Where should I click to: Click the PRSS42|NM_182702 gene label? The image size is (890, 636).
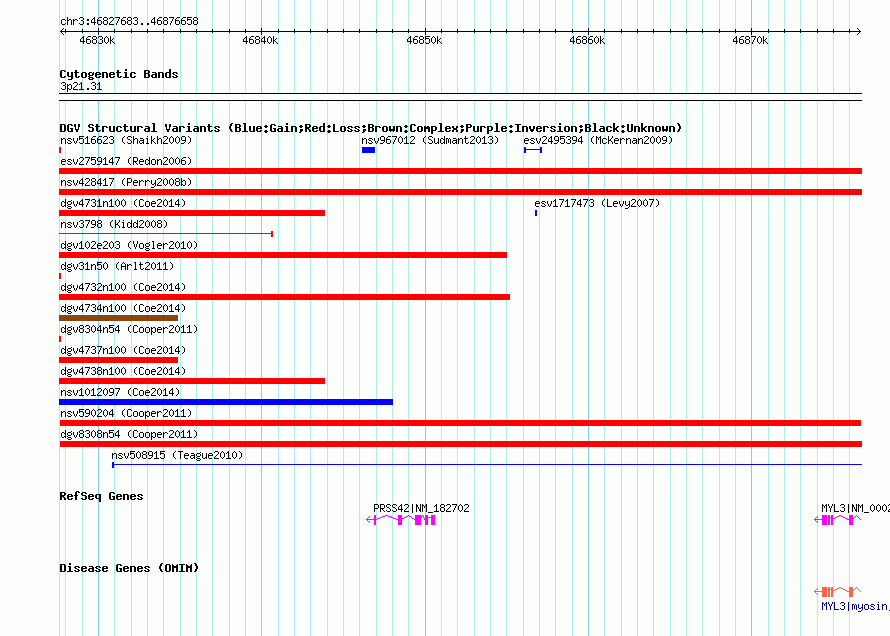click(421, 508)
